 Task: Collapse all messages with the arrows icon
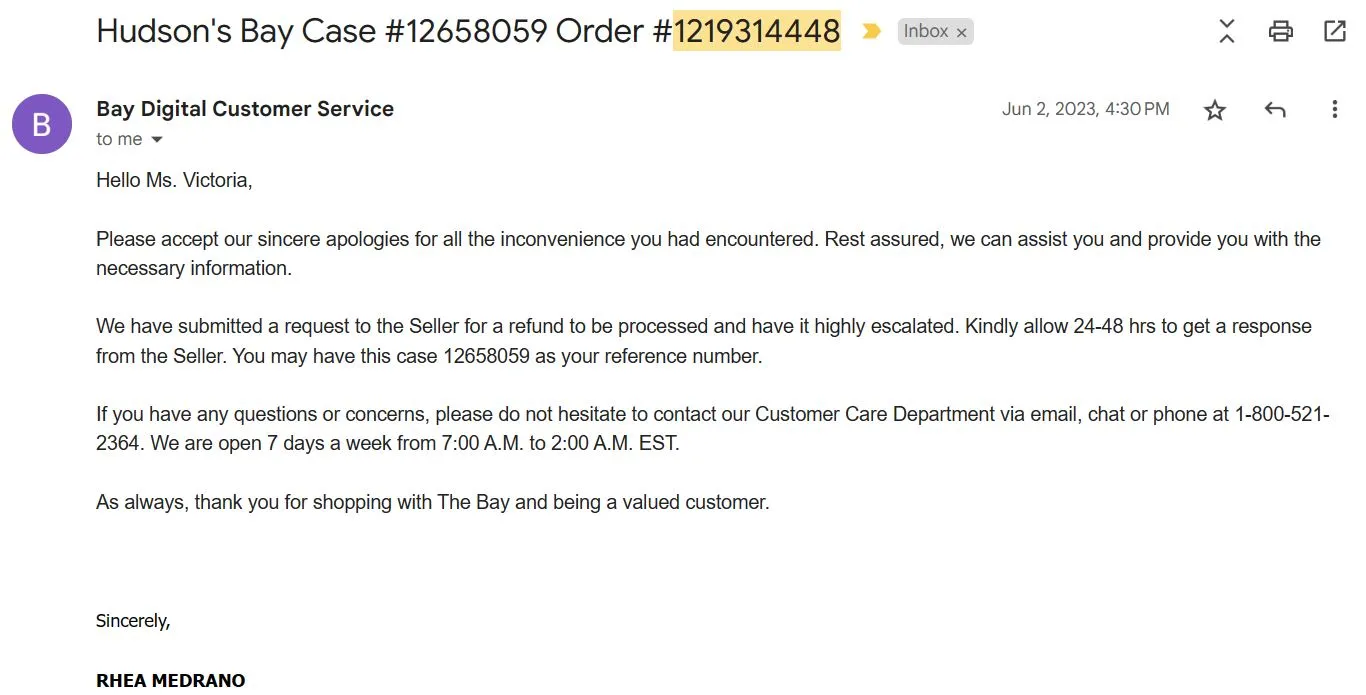tap(1227, 32)
